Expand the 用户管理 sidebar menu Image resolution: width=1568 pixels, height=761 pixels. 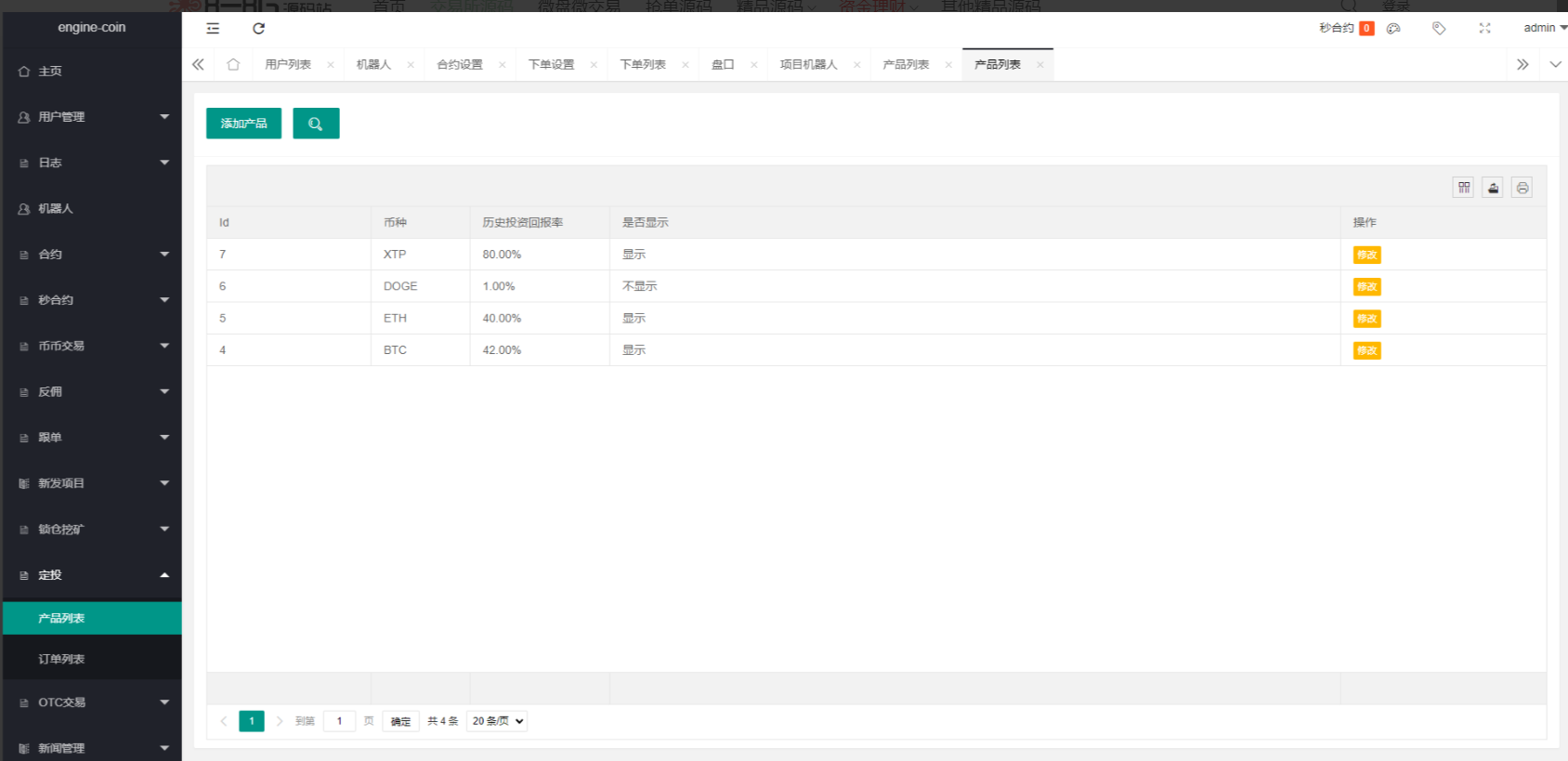[x=91, y=117]
